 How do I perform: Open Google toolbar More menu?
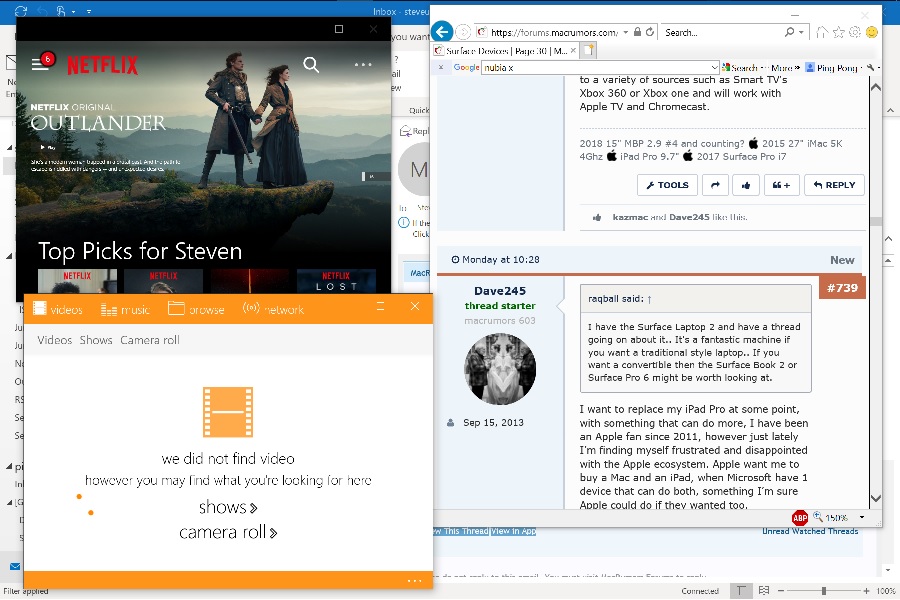(x=785, y=68)
